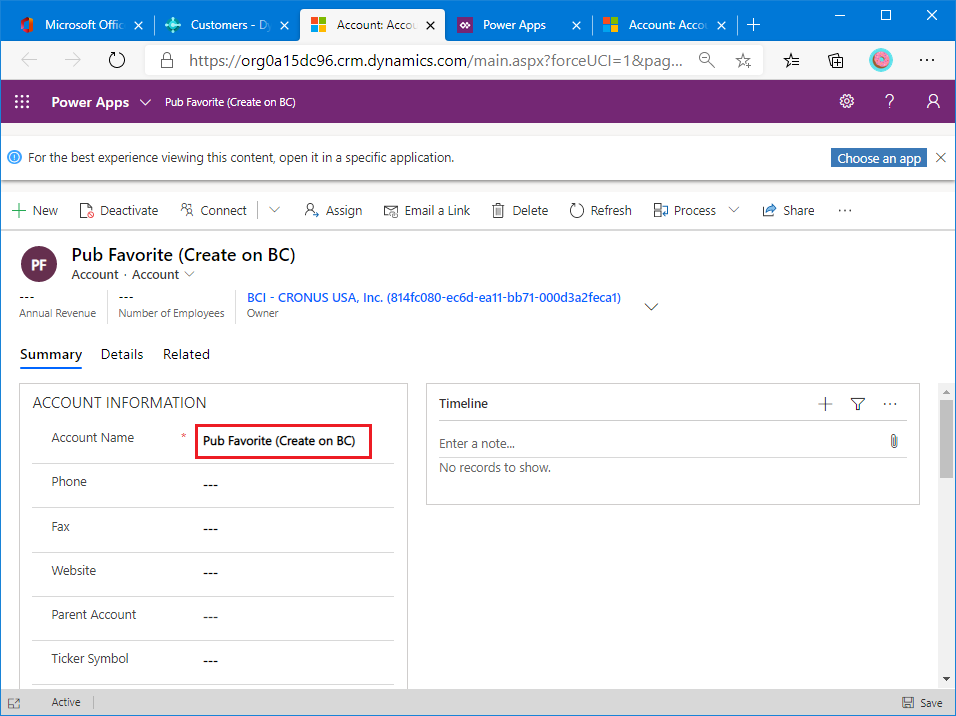
Task: Click the browser reload icon
Action: point(116,60)
